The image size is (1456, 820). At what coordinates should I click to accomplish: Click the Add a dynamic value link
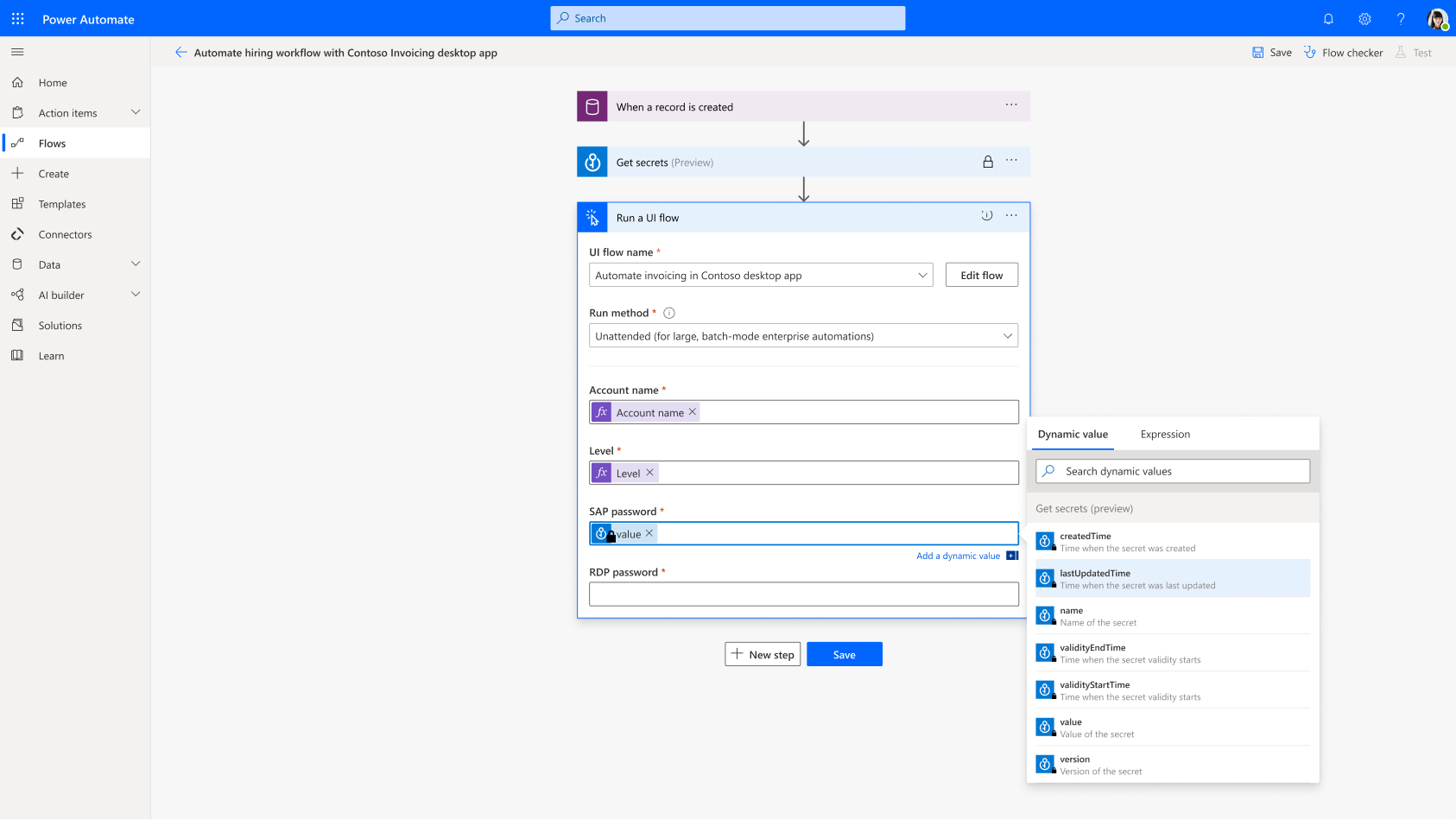tap(958, 556)
